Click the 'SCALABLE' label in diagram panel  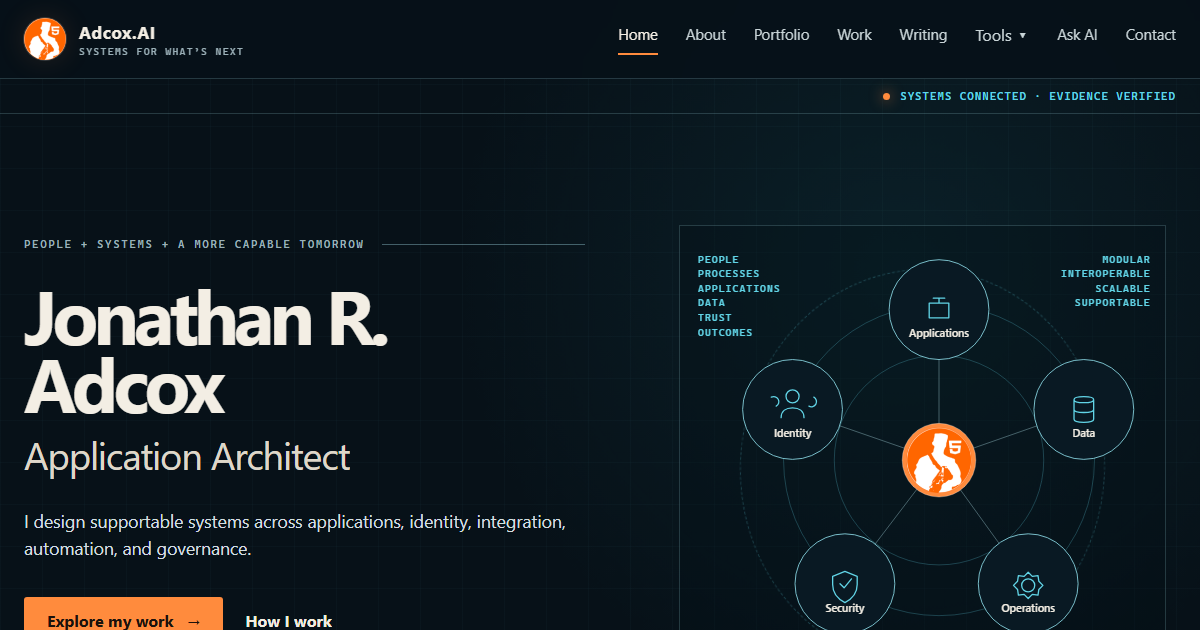[x=1123, y=289]
